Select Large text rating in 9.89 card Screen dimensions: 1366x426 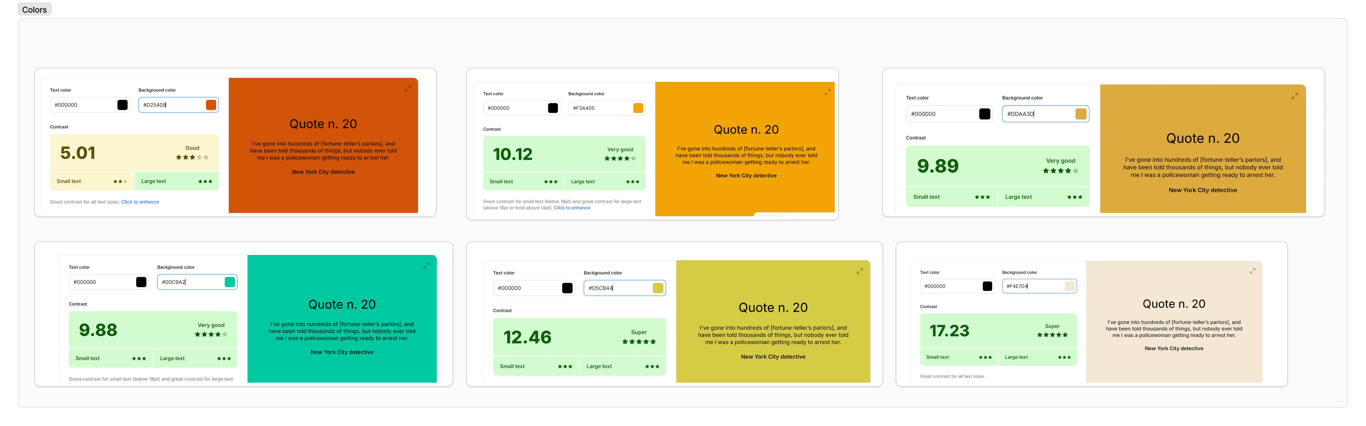(x=1044, y=197)
